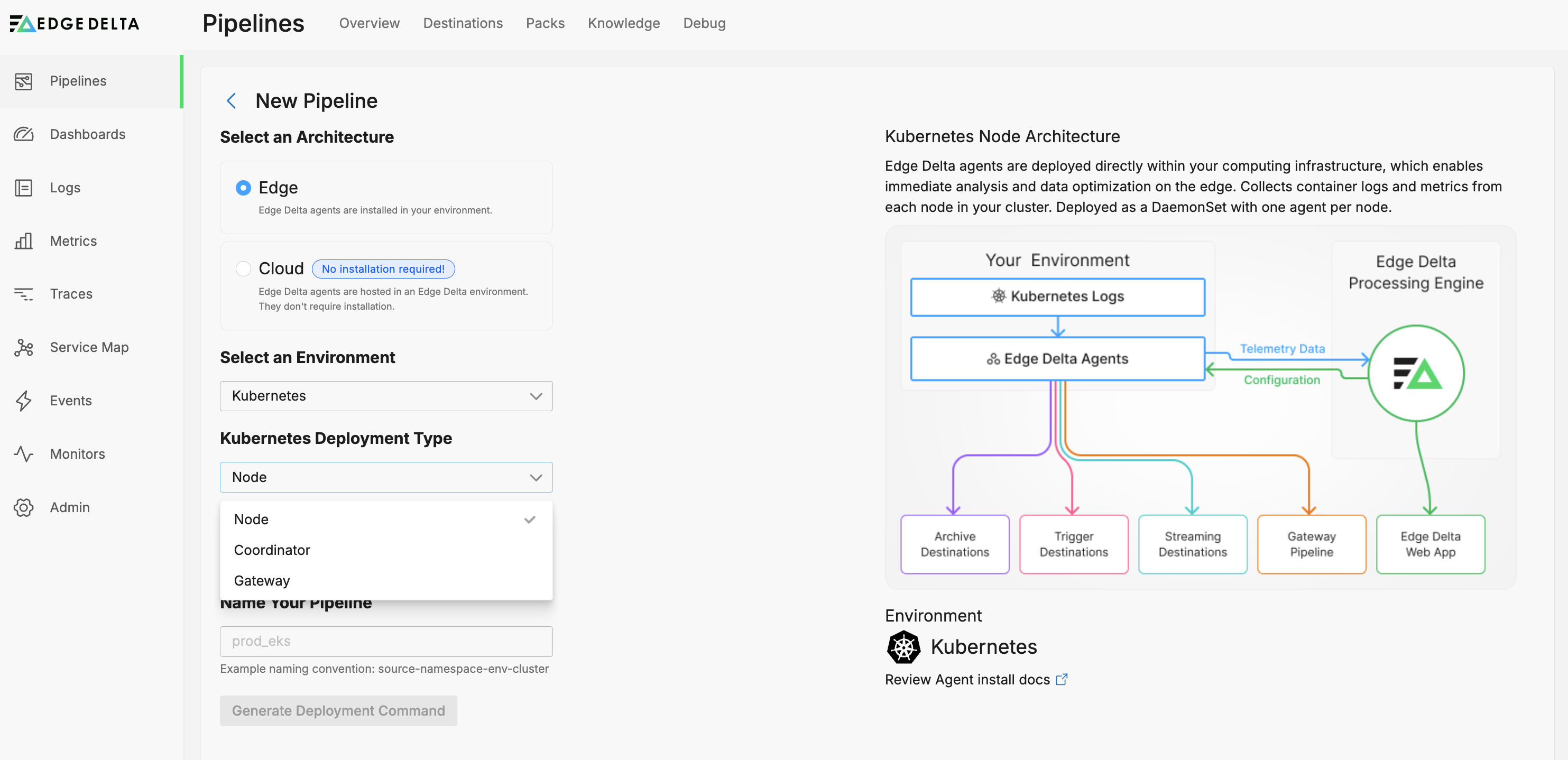Click Trigger Destinations box in diagram
Image resolution: width=1568 pixels, height=760 pixels.
1074,544
